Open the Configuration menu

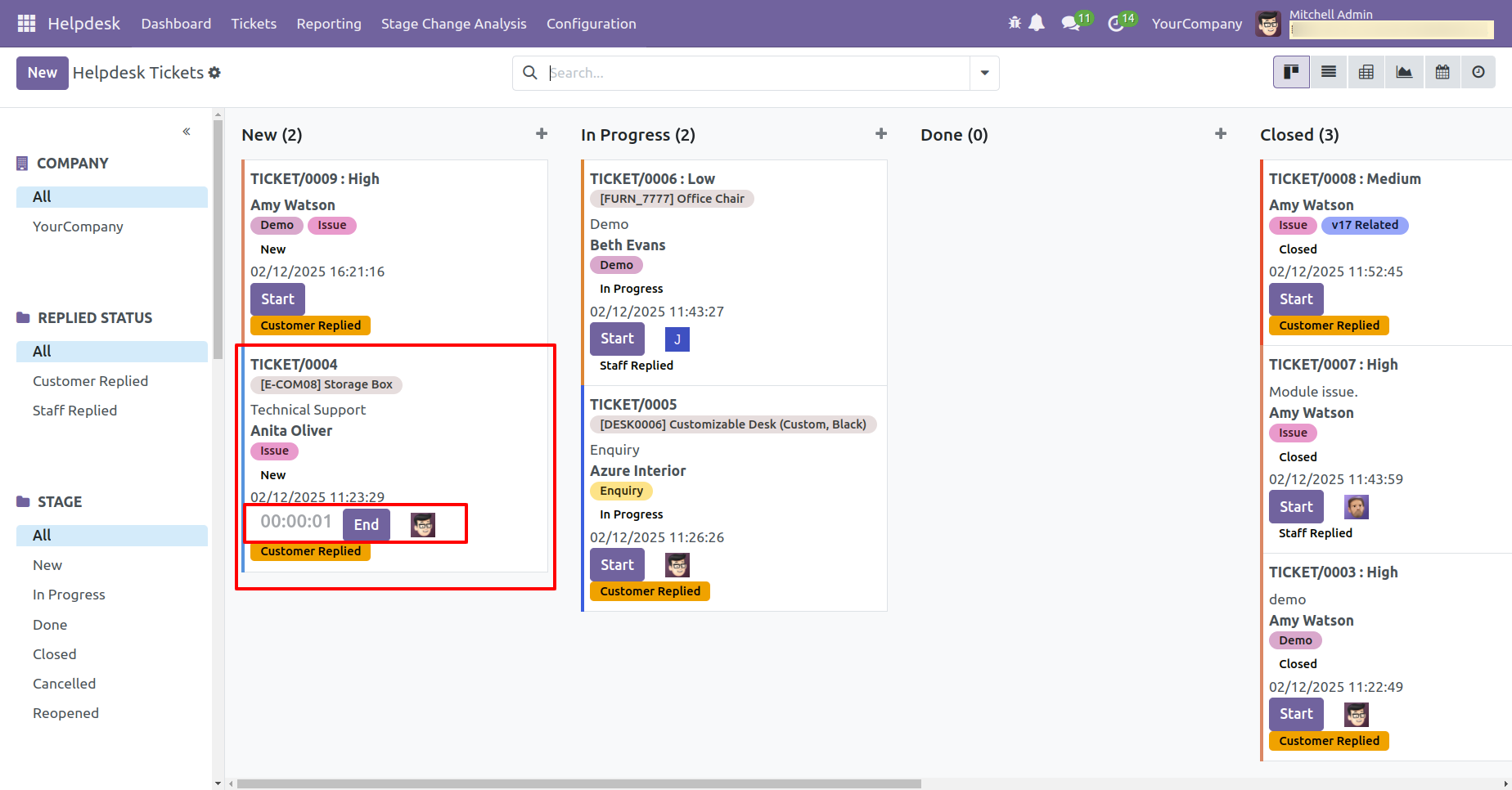click(x=592, y=24)
